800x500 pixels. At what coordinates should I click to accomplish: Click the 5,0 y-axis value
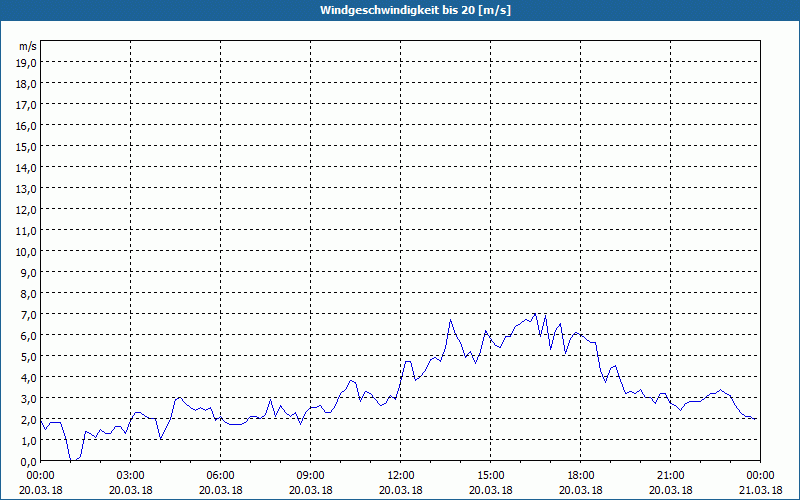tap(29, 357)
